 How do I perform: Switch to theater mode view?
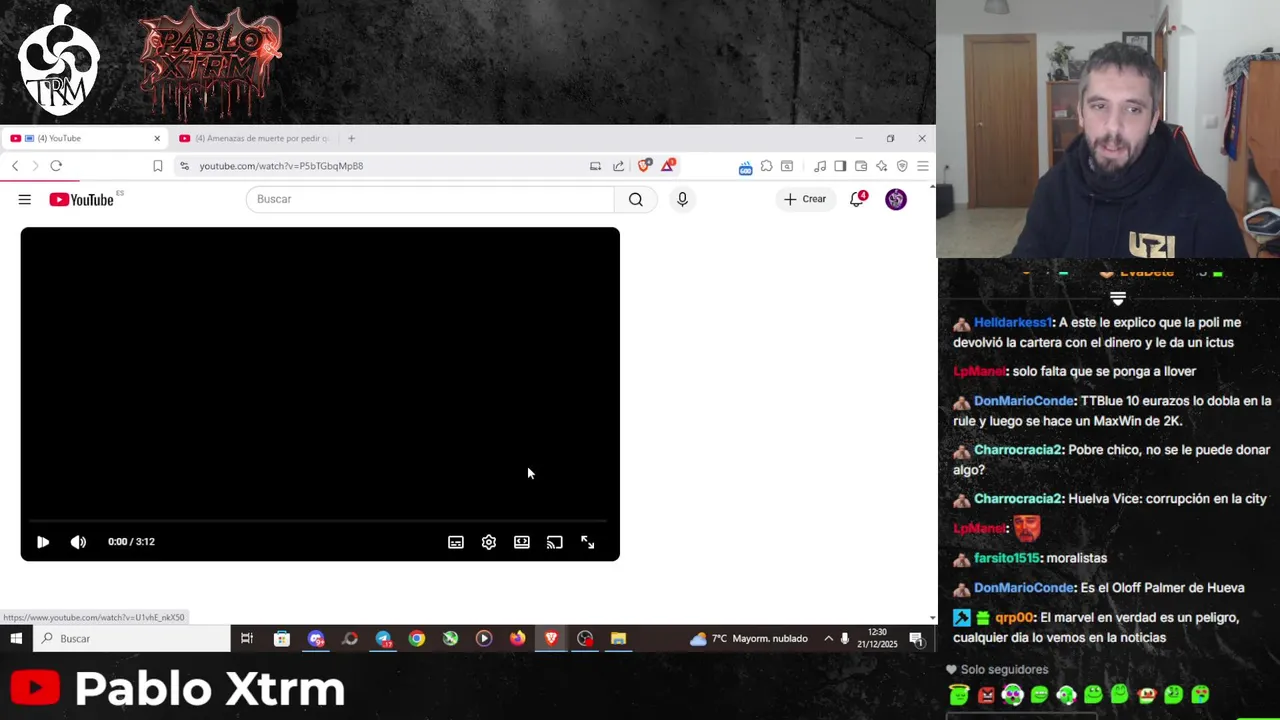[522, 542]
